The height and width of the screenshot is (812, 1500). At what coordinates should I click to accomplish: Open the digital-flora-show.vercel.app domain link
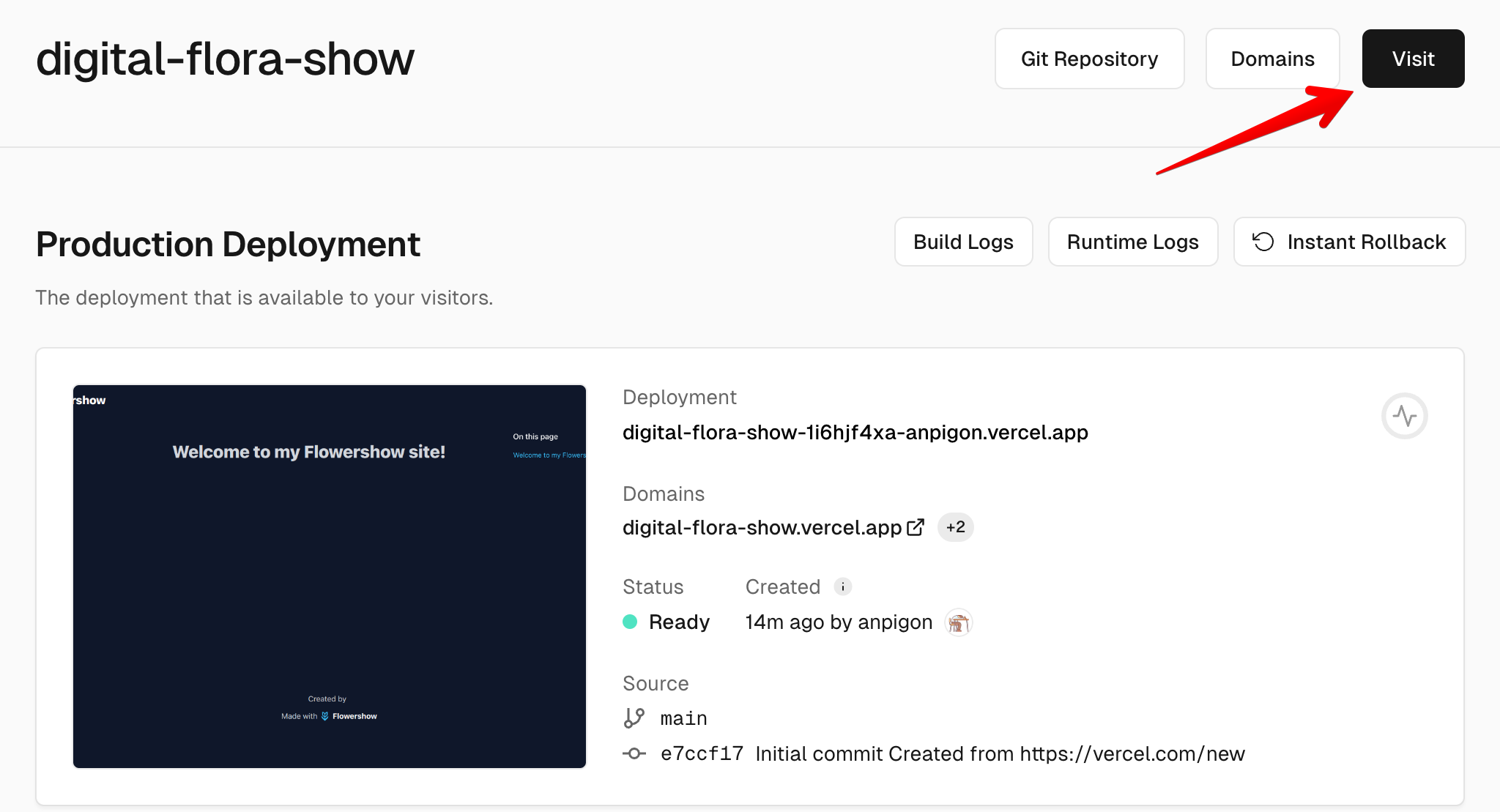click(762, 528)
